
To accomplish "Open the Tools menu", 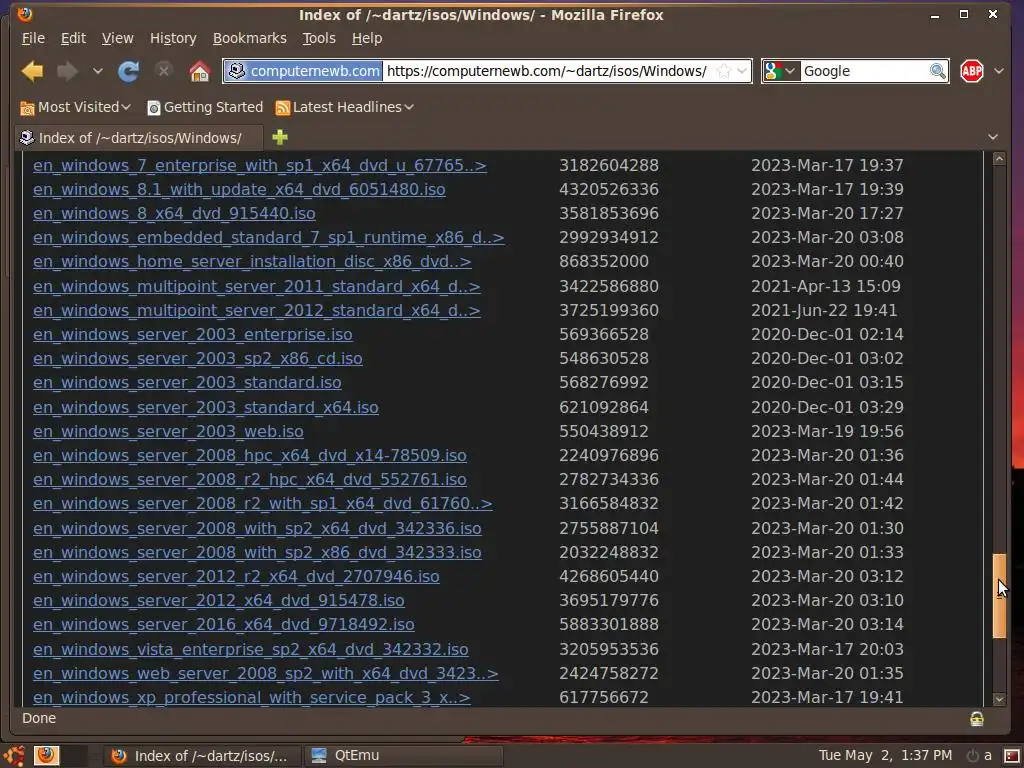I will coord(319,39).
